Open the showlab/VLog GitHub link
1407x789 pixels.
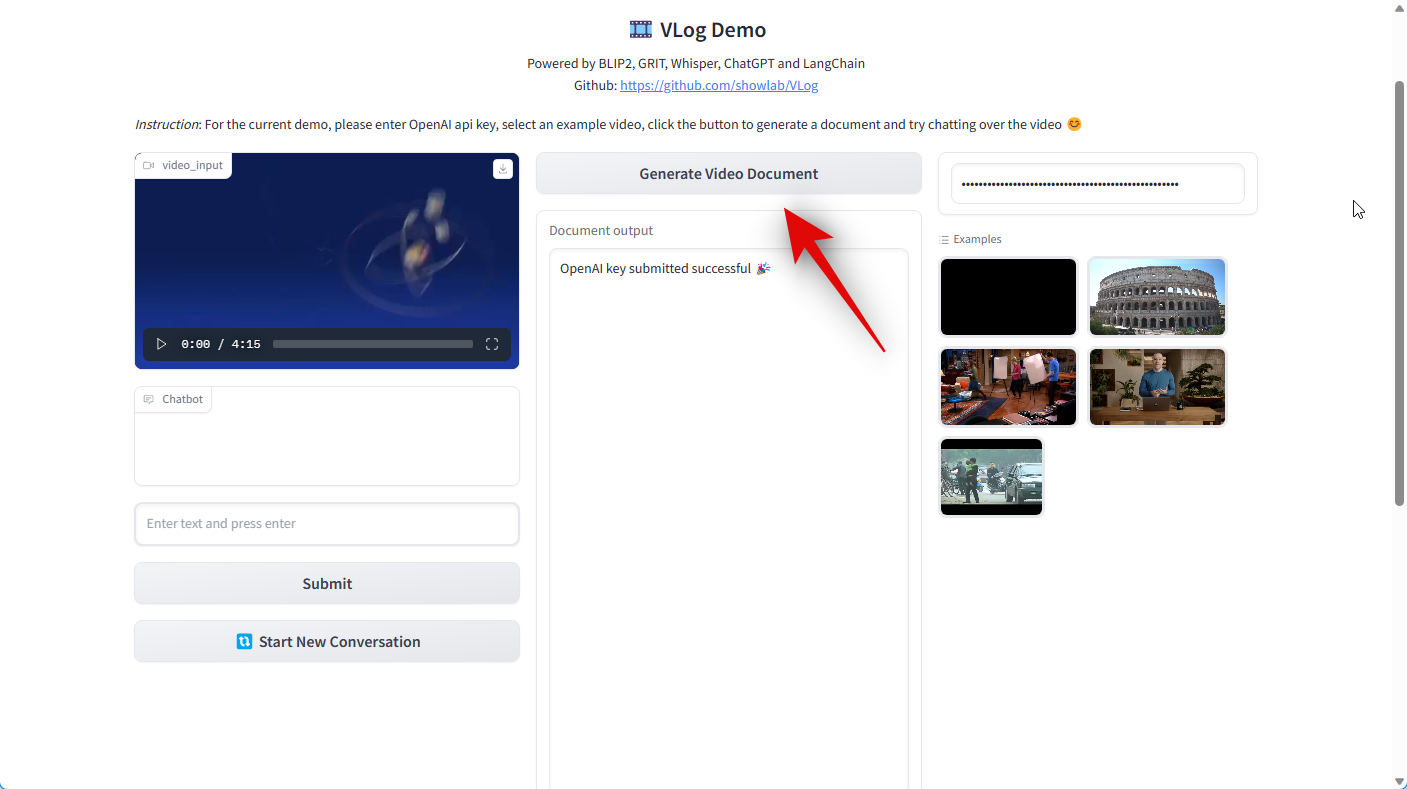point(719,86)
